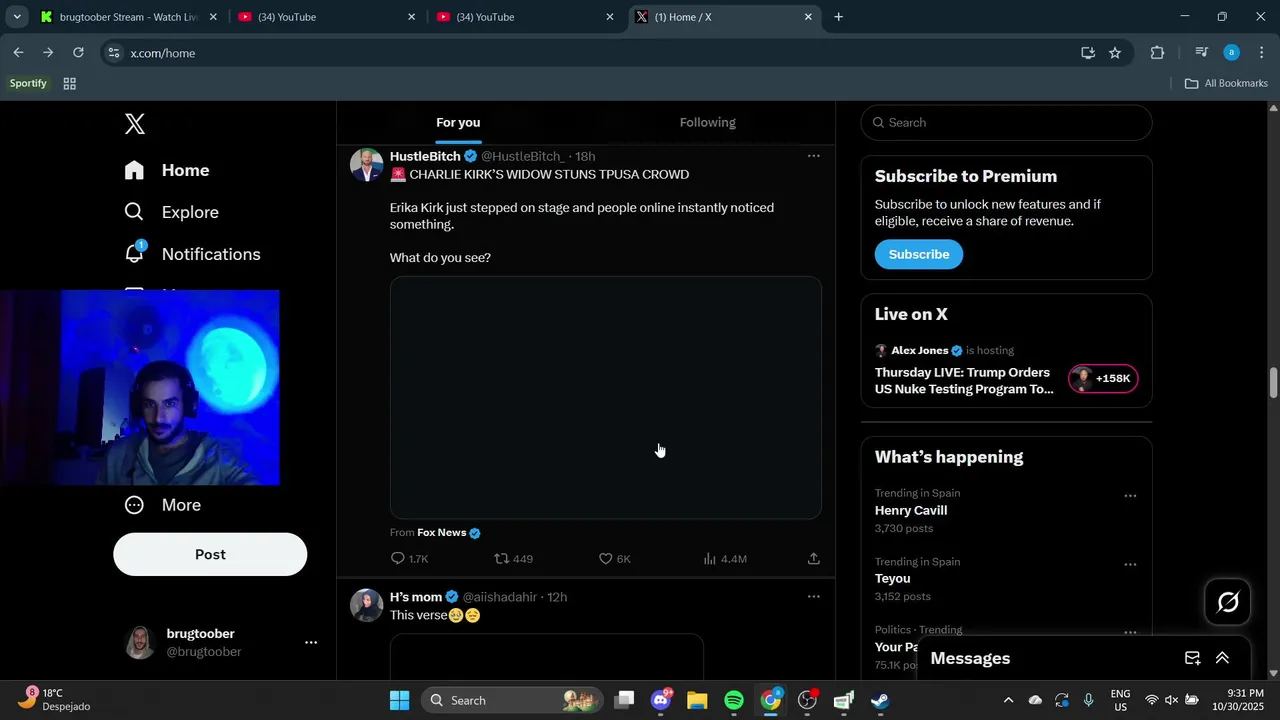Open Henry Cavill trending topic
This screenshot has height=720, width=1280.
click(x=911, y=511)
